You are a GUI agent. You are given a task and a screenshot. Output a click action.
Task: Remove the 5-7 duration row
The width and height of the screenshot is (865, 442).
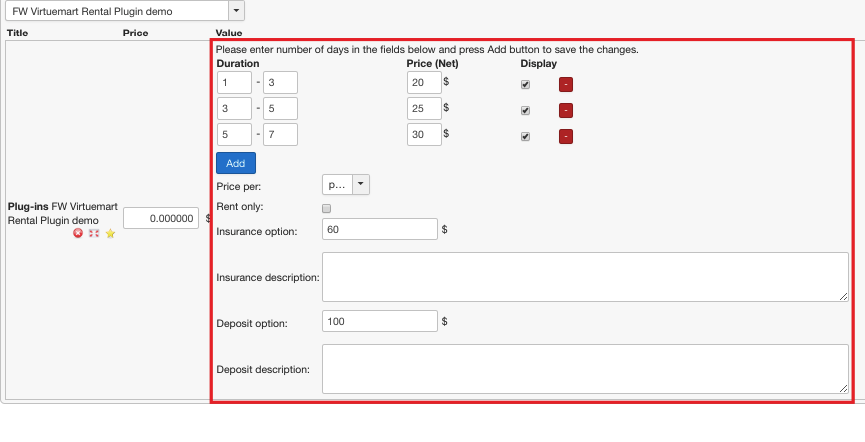tap(565, 136)
